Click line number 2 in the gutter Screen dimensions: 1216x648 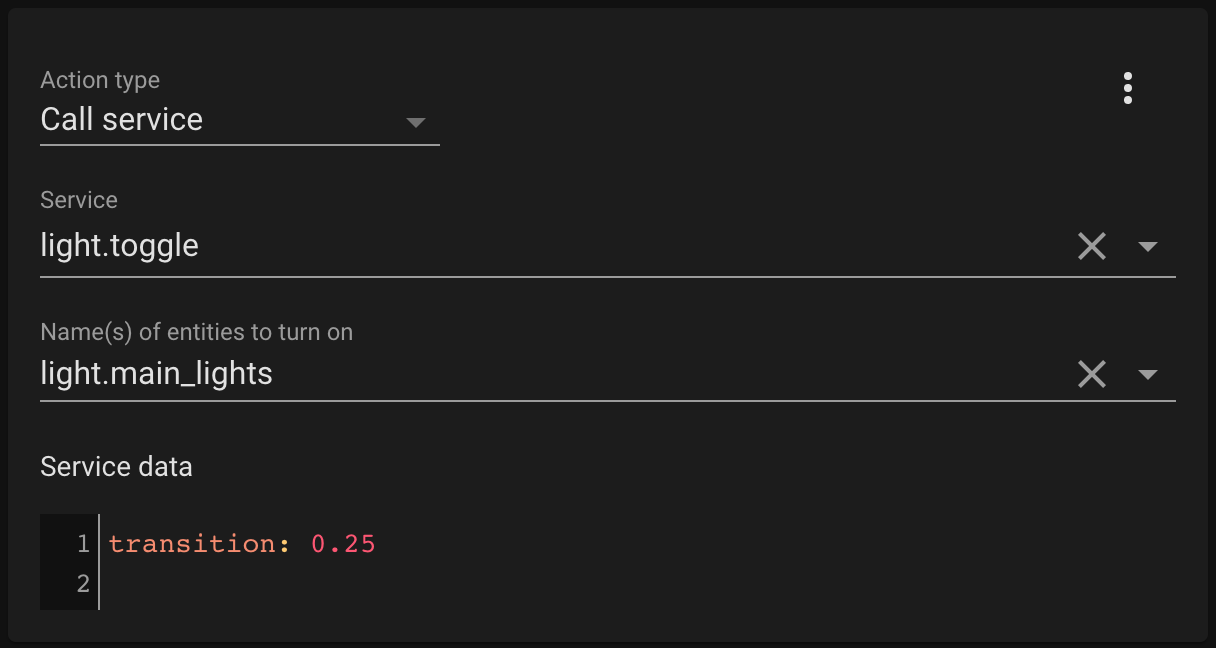(x=82, y=582)
